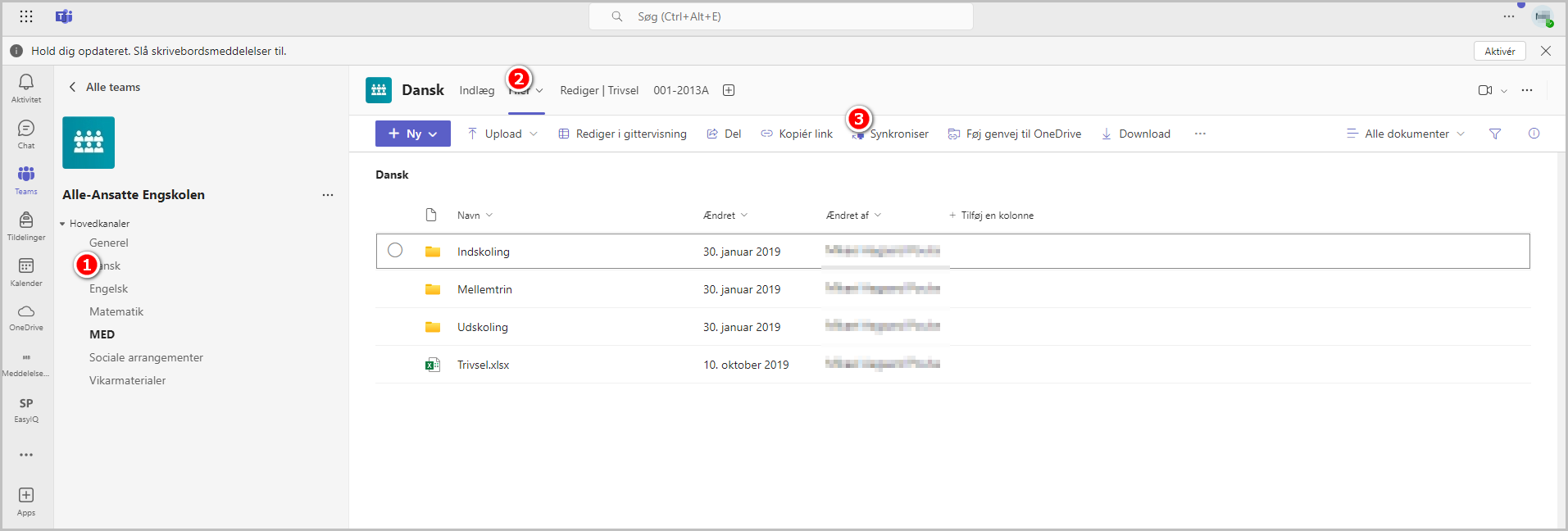This screenshot has width=1568, height=531.
Task: Open the Sociale arrangementer channel
Action: point(146,357)
